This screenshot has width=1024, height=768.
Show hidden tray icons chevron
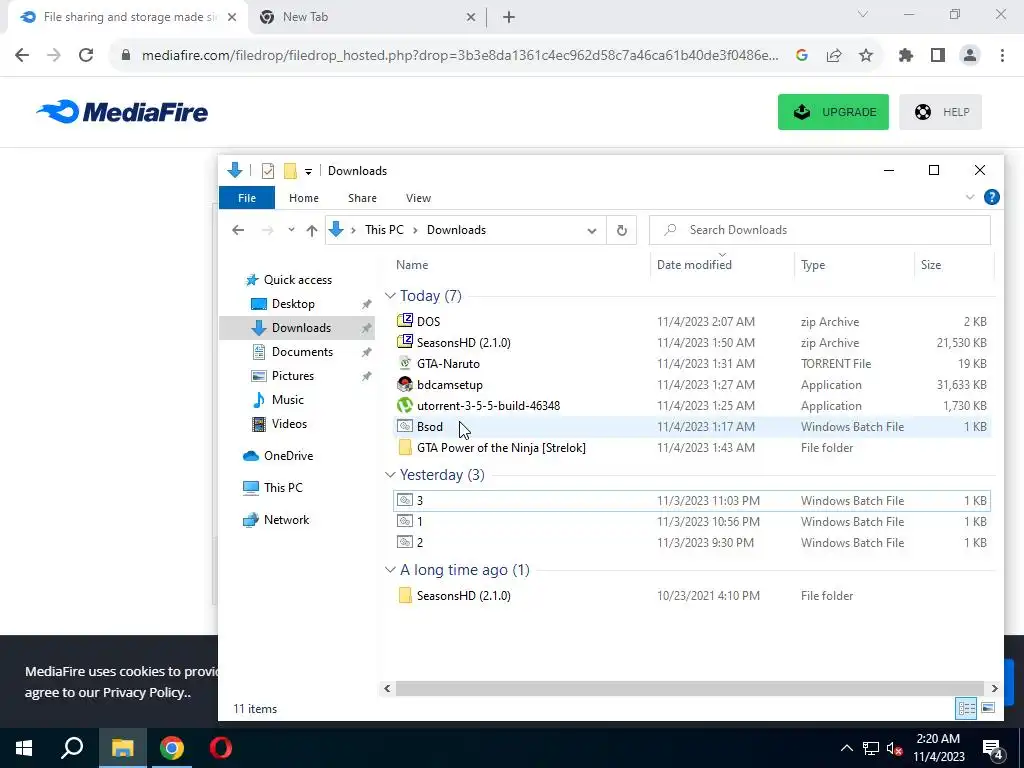pyautogui.click(x=846, y=748)
